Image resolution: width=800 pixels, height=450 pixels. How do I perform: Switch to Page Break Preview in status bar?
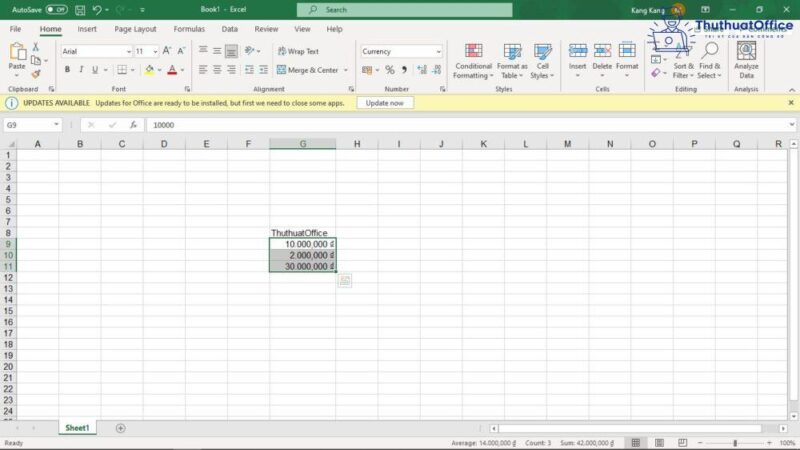(x=683, y=443)
